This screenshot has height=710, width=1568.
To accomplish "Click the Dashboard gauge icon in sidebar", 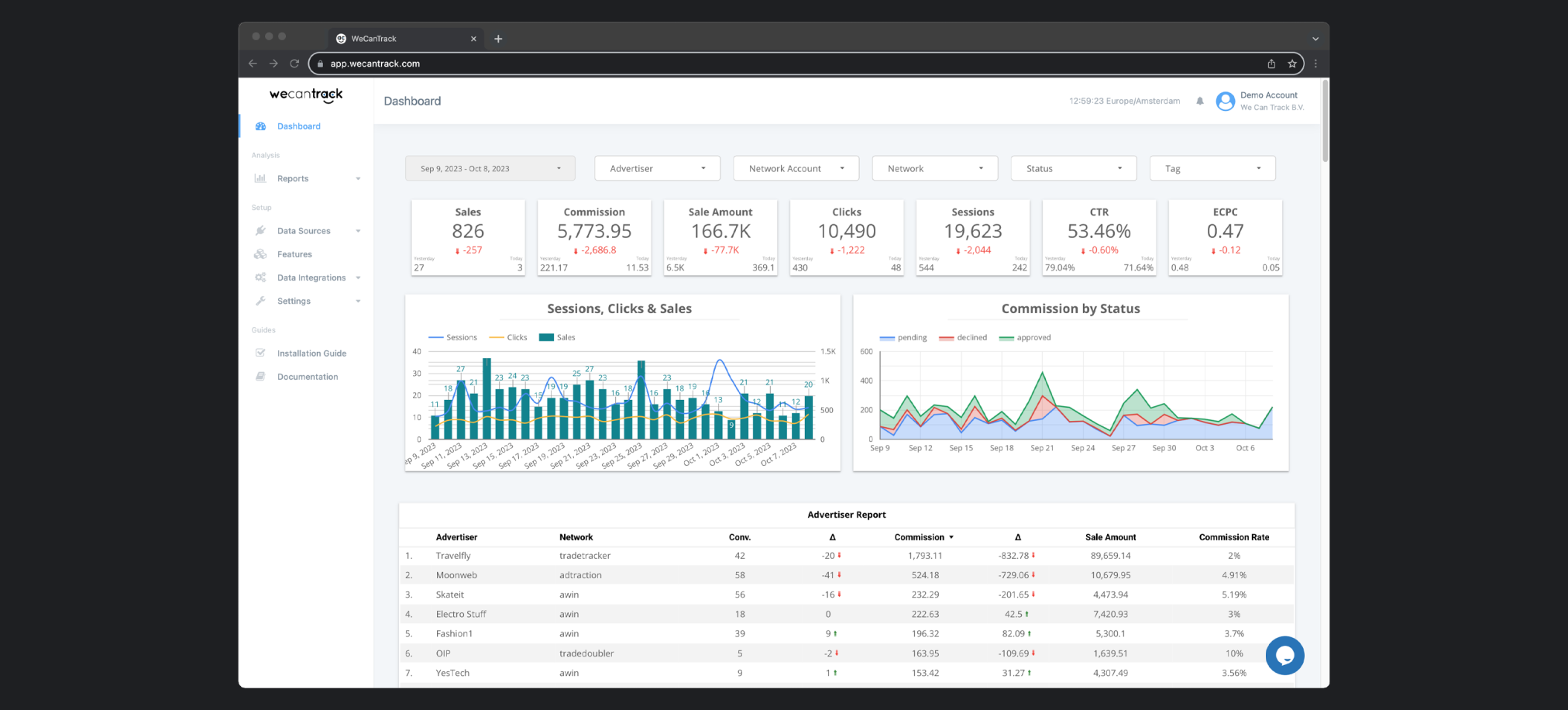I will [x=260, y=126].
